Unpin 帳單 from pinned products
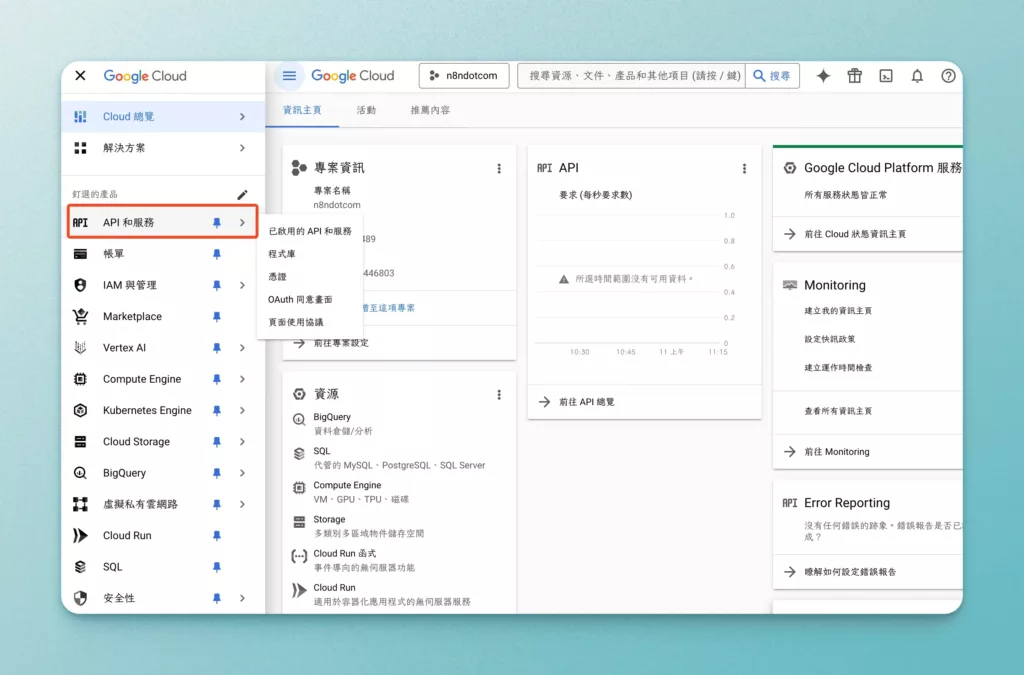The width and height of the screenshot is (1024, 675). tap(217, 254)
